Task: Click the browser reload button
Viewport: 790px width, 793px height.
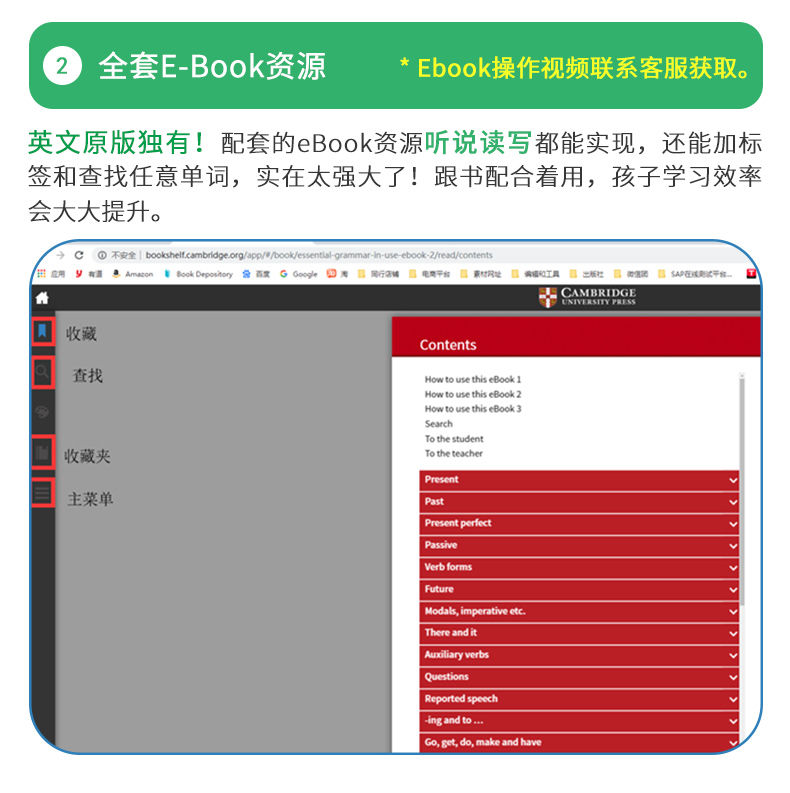Action: 79,255
